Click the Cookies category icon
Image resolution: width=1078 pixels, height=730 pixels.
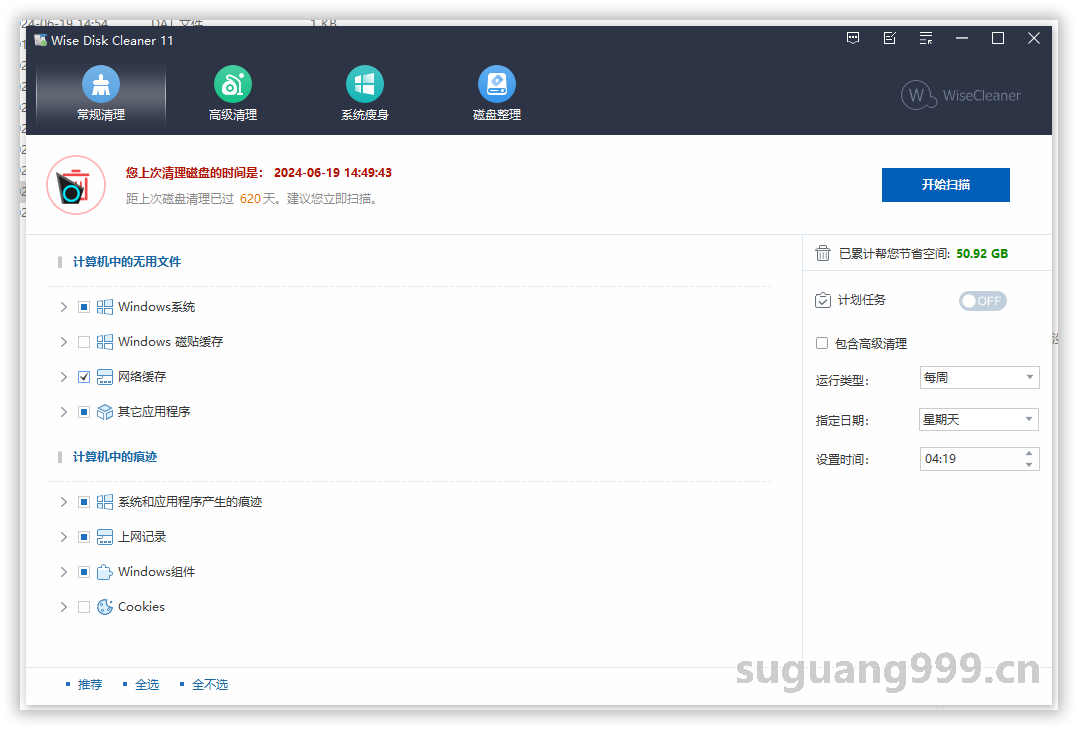pos(105,607)
